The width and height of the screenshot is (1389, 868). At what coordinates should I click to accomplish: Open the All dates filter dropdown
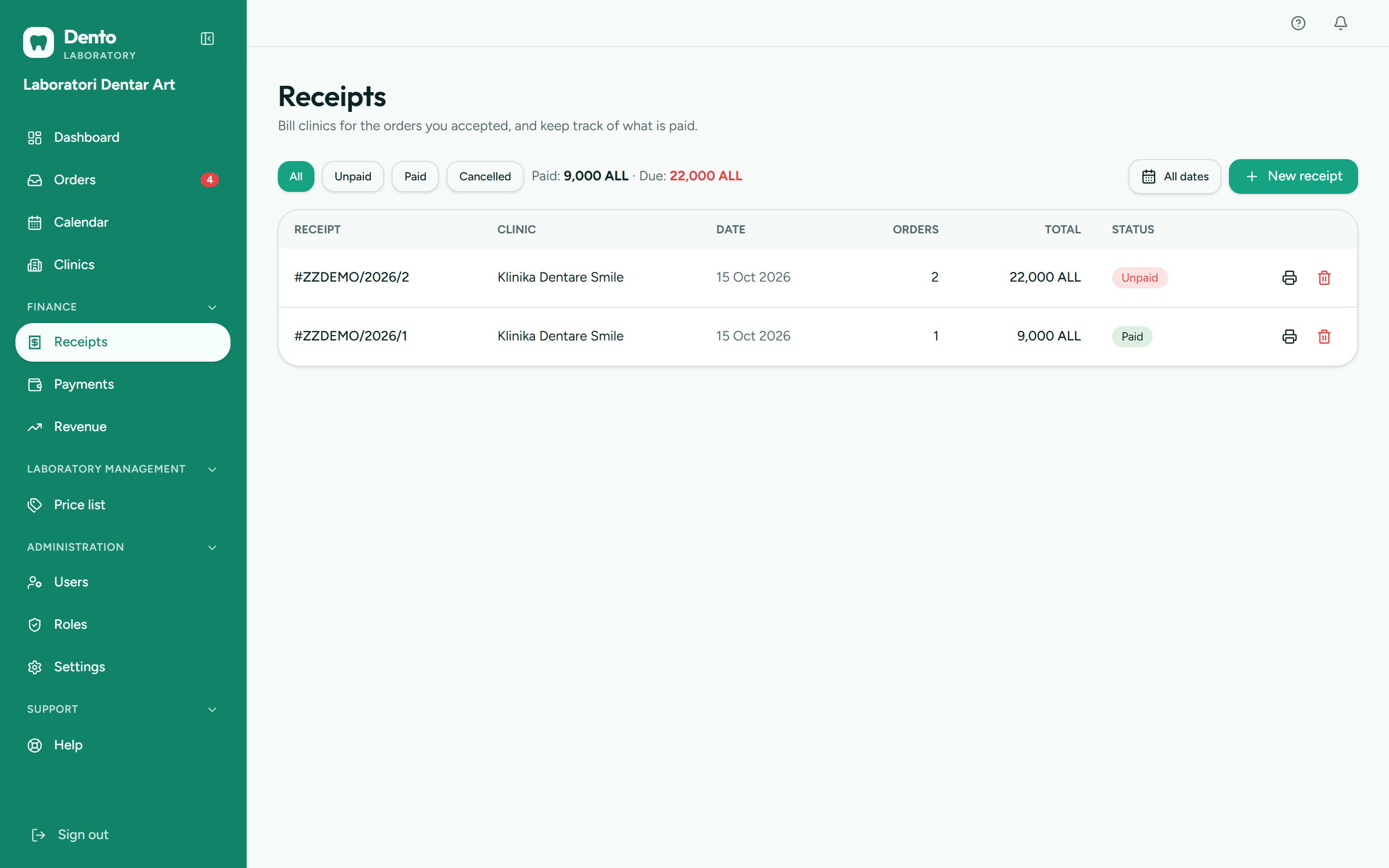[x=1174, y=176]
